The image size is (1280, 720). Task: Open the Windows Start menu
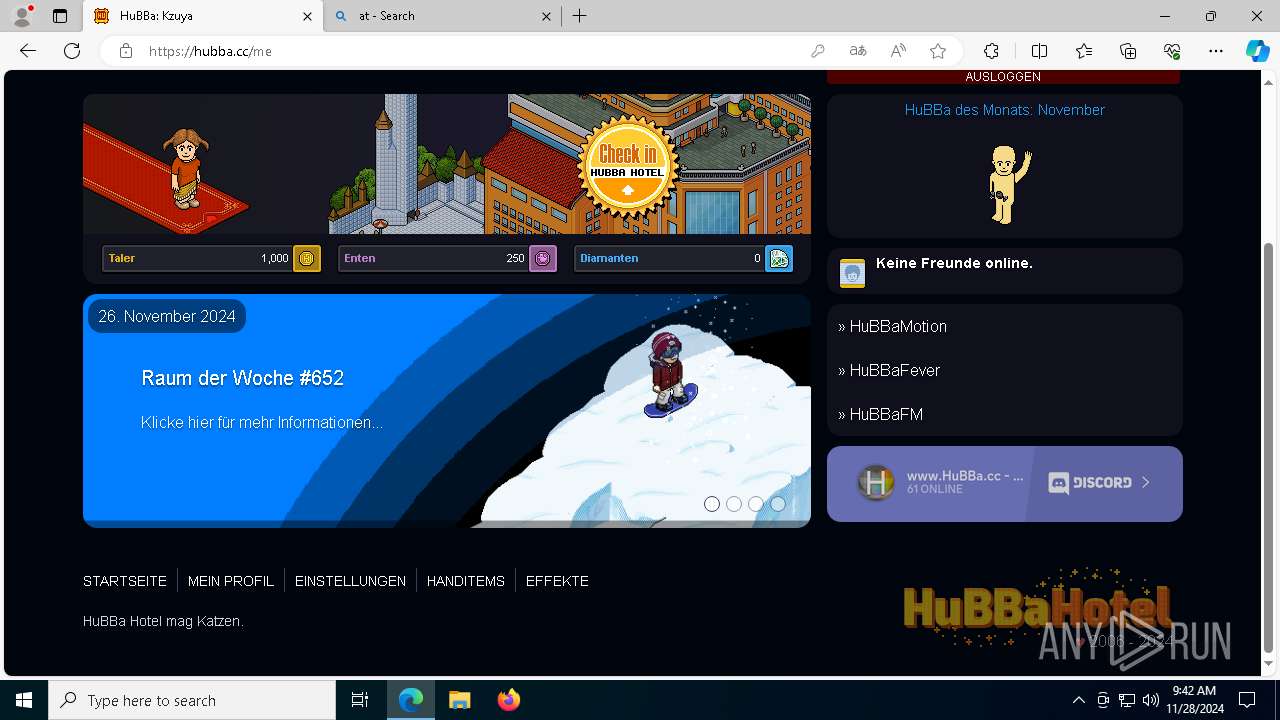coord(24,700)
